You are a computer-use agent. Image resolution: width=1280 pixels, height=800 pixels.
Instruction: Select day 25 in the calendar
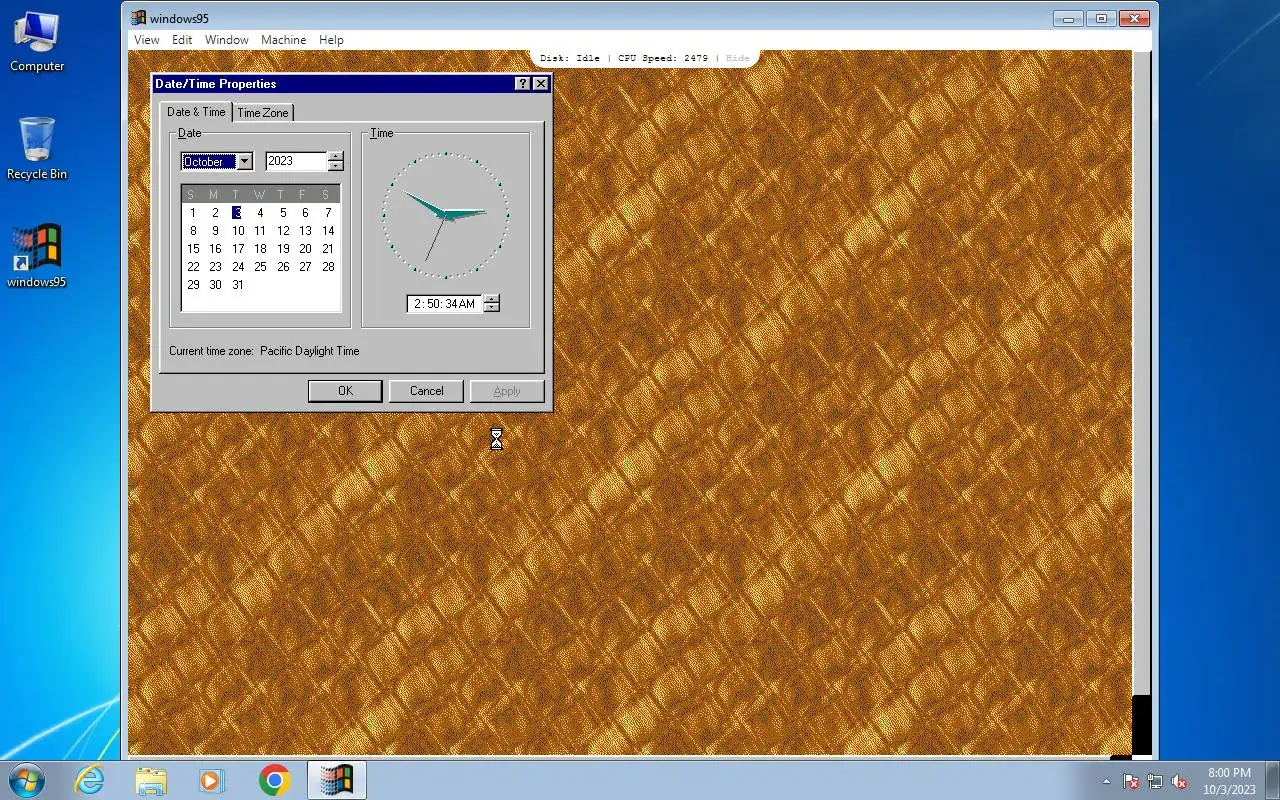point(260,267)
